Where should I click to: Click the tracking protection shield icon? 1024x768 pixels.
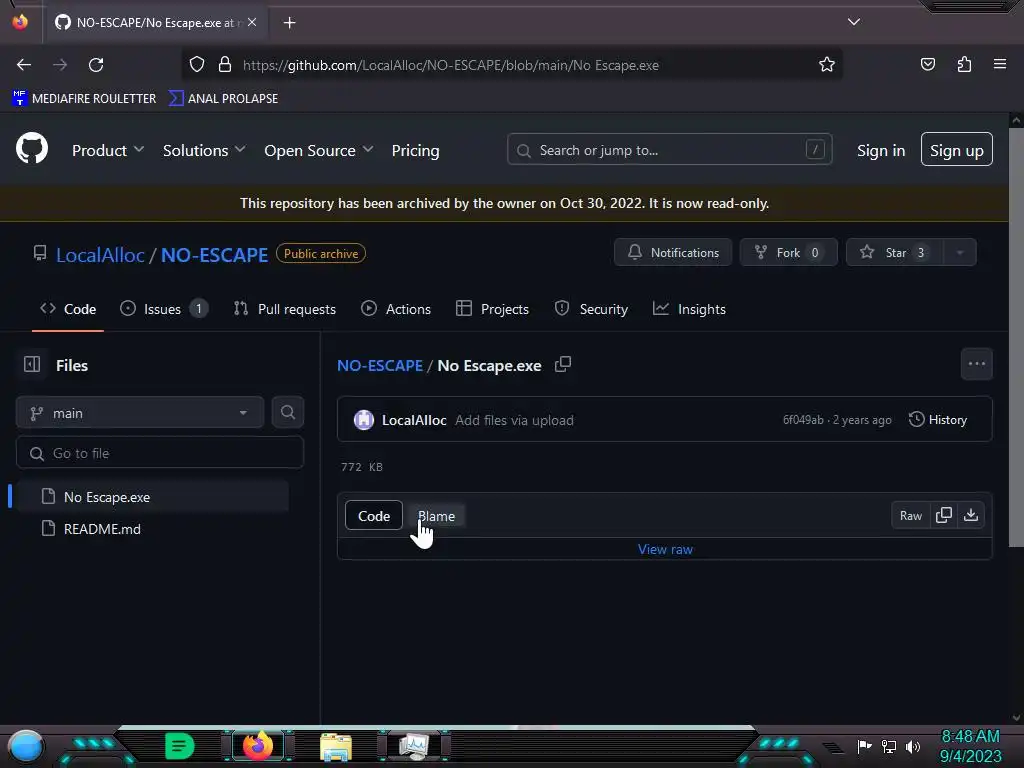tap(197, 65)
